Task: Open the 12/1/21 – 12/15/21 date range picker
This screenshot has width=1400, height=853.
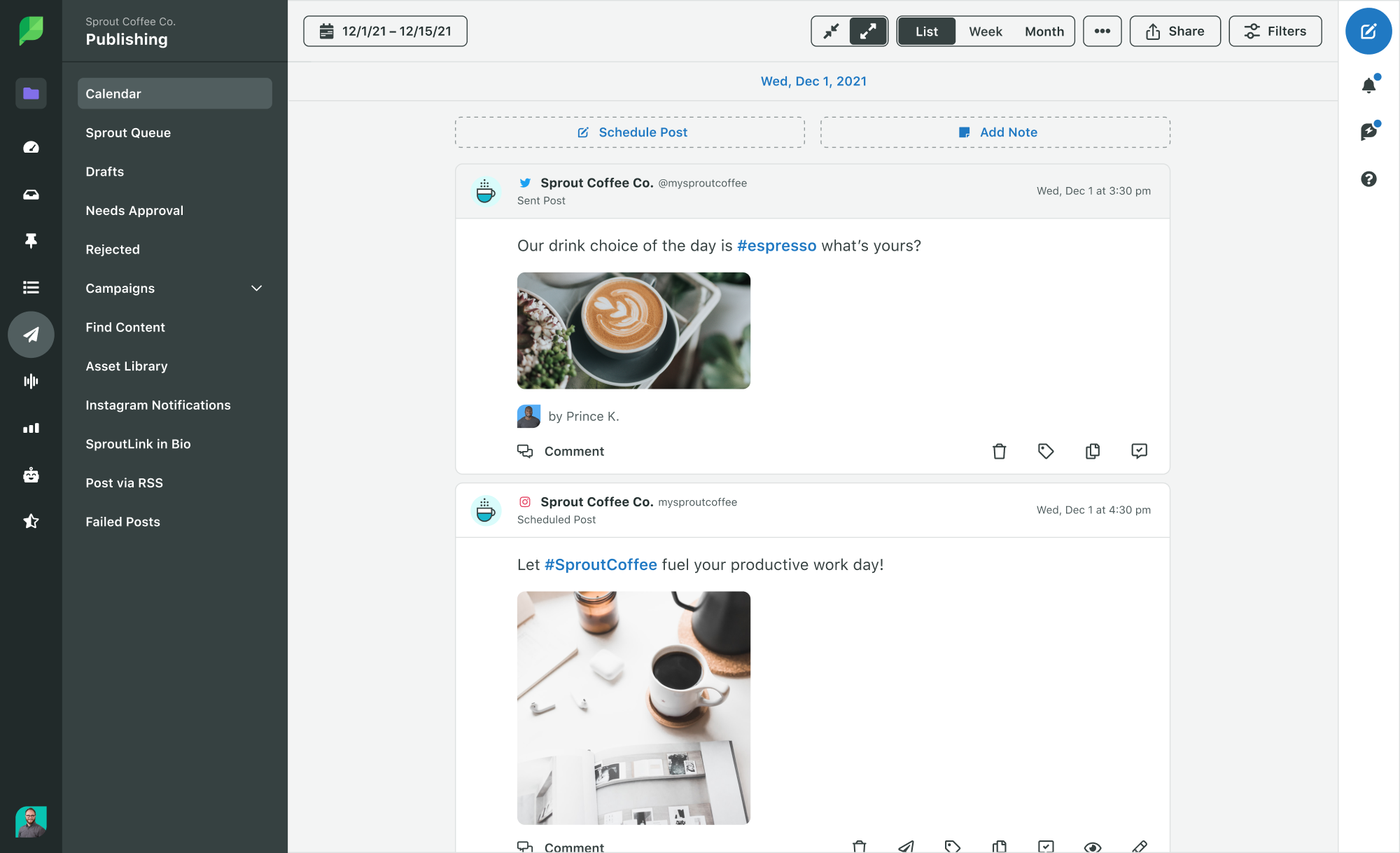Action: click(x=385, y=32)
